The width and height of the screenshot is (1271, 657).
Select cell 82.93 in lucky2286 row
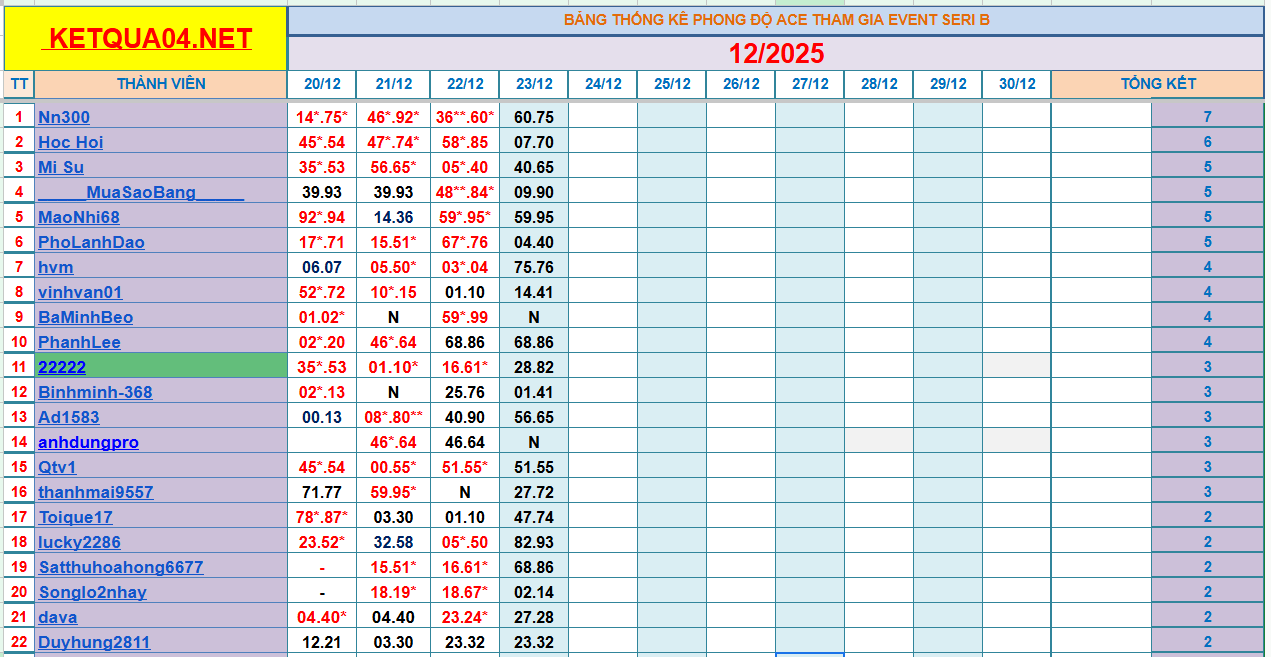pos(534,542)
